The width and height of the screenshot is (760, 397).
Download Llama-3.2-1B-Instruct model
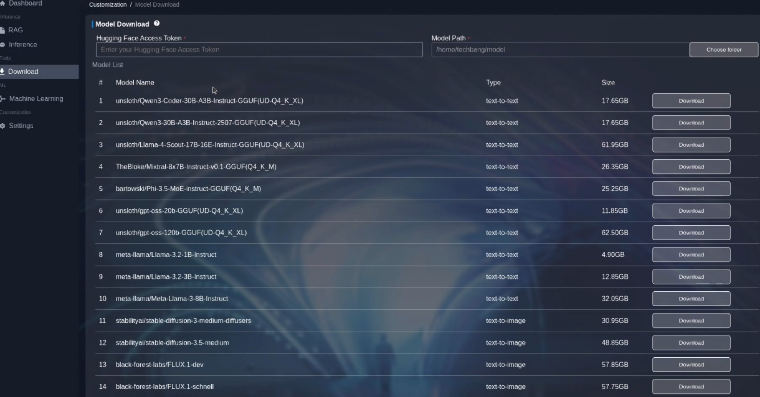pyautogui.click(x=691, y=254)
